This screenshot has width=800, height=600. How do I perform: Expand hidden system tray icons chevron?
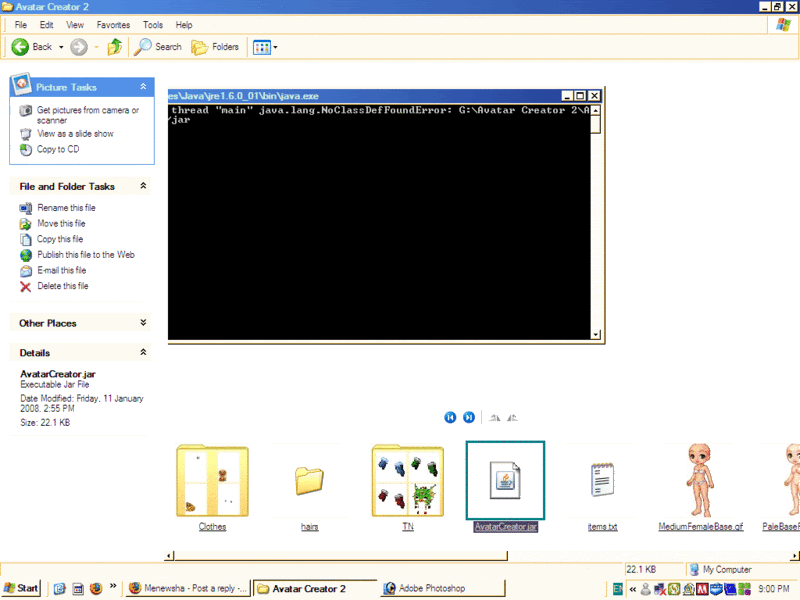[x=633, y=589]
